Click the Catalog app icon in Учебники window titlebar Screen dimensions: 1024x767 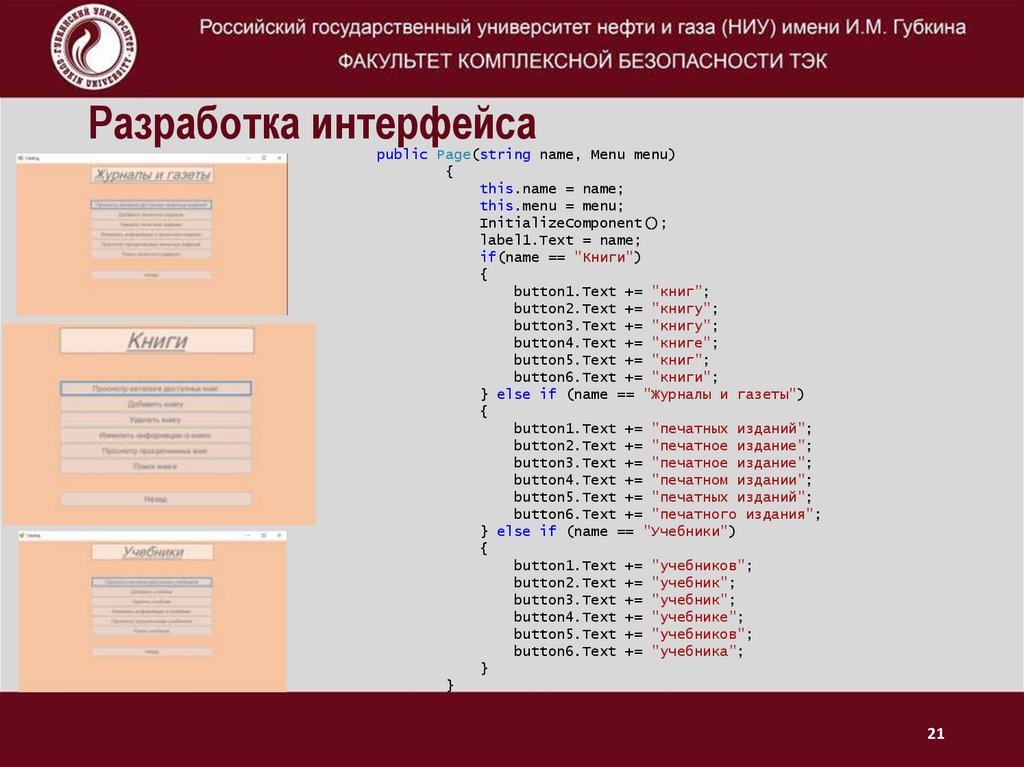21,535
